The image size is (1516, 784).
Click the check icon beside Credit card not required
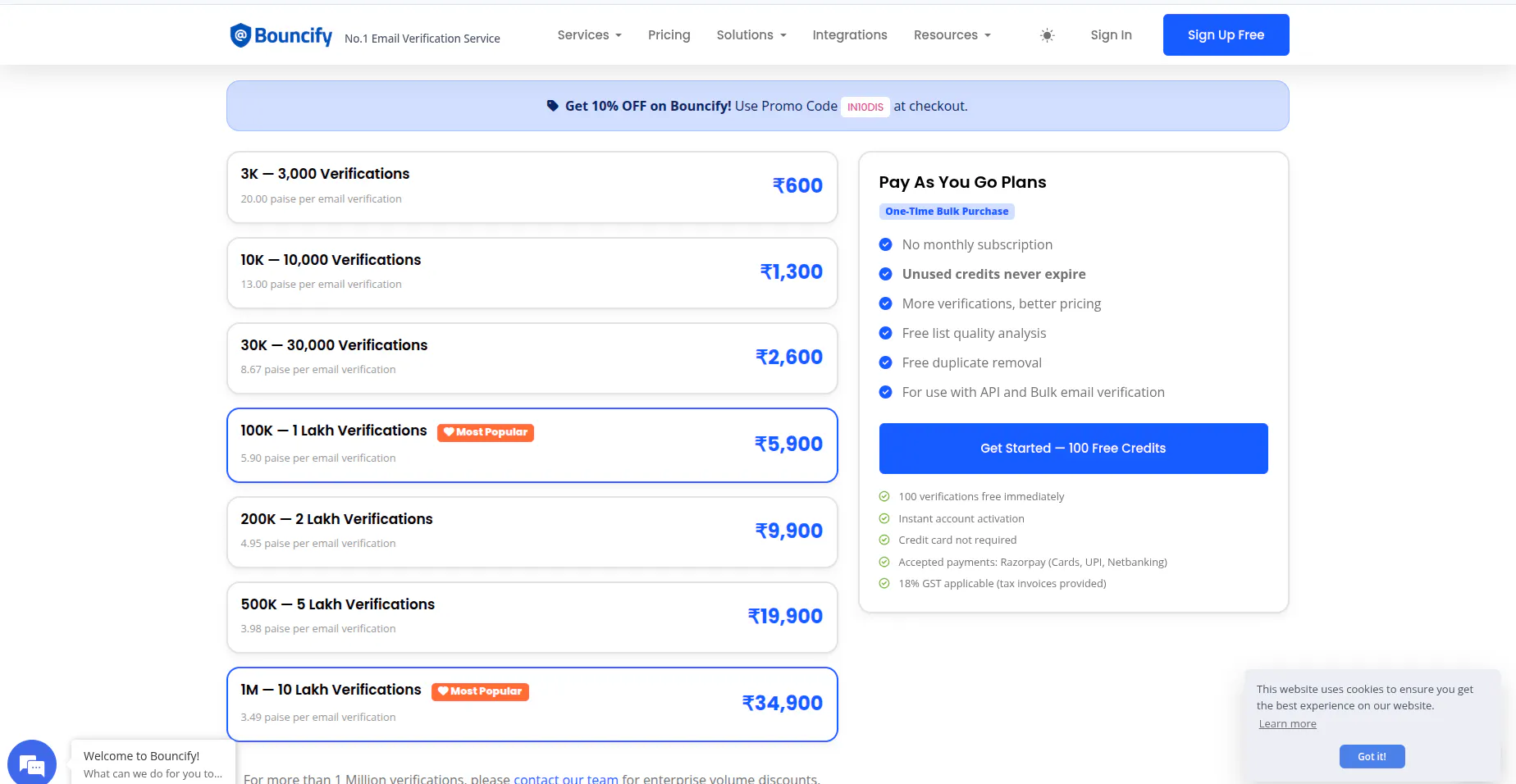884,540
